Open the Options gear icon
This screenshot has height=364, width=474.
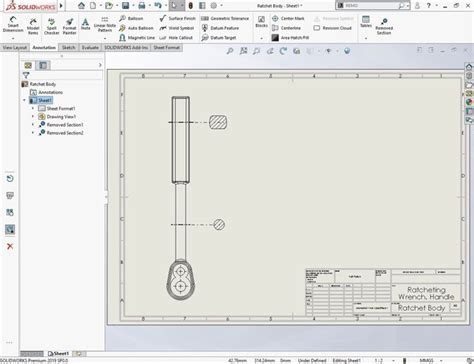214,6
